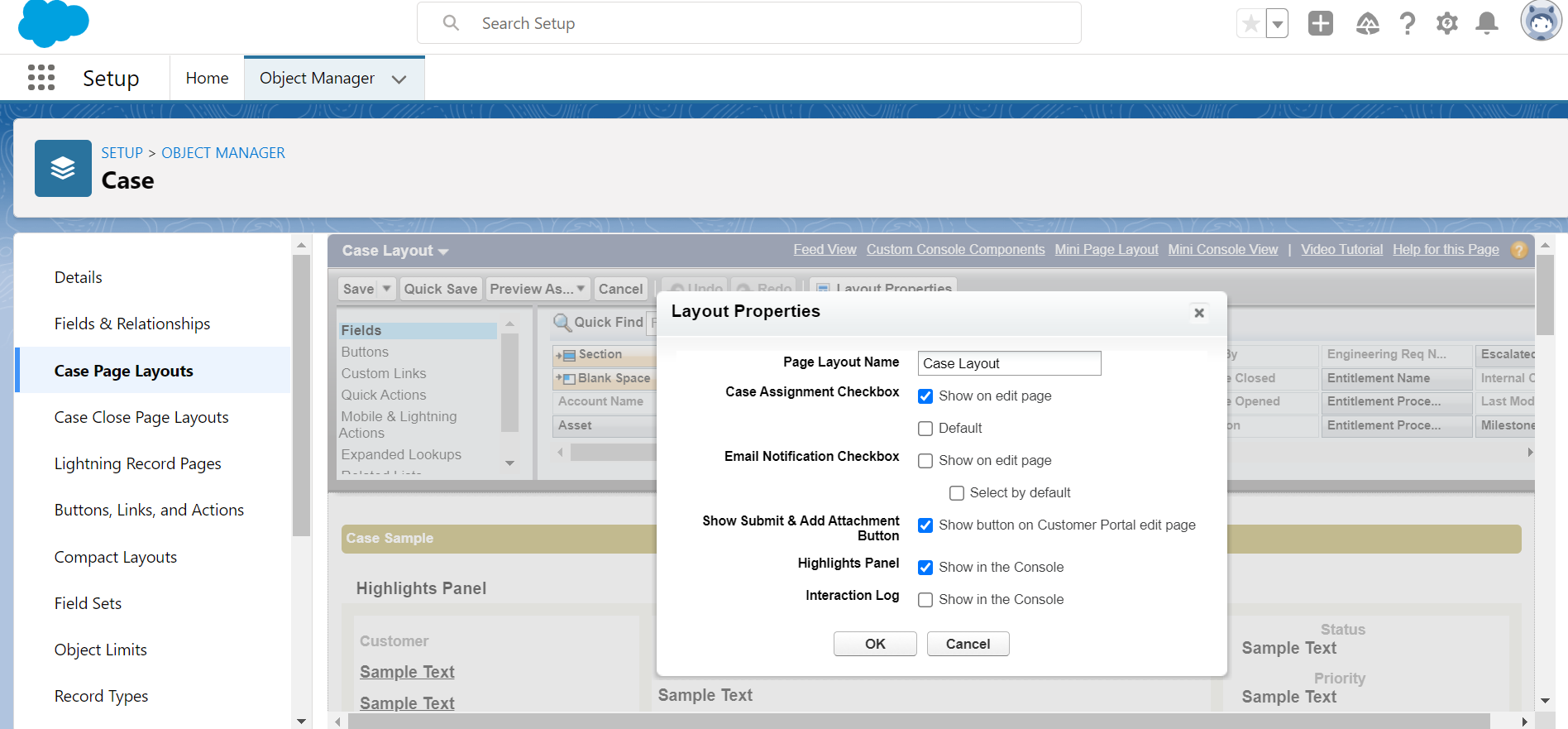Open the Preview As dropdown
The height and width of the screenshot is (729, 1568).
pyautogui.click(x=538, y=289)
